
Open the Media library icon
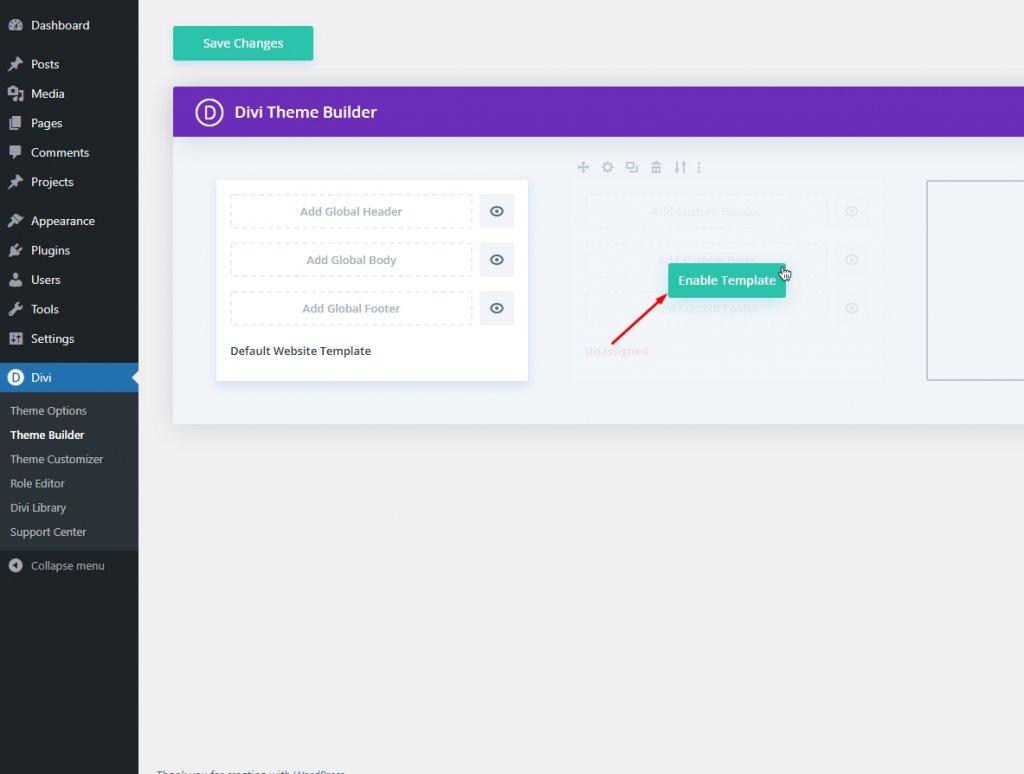(x=16, y=93)
